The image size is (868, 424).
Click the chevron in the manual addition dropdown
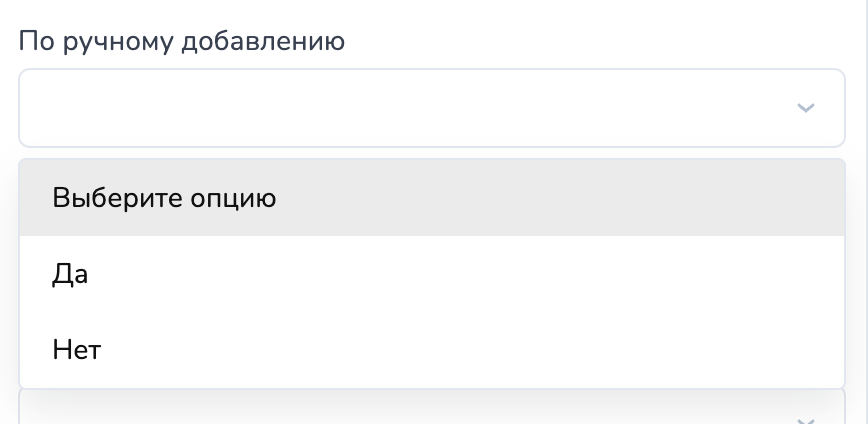pyautogui.click(x=806, y=108)
